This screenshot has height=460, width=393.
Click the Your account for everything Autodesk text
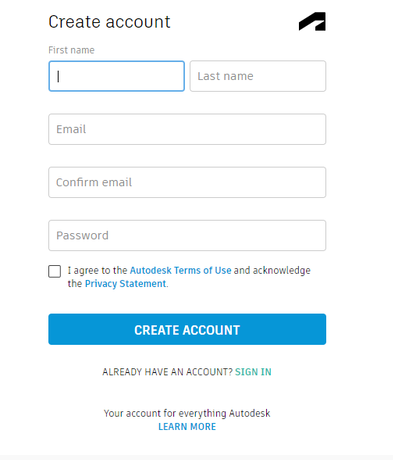click(x=187, y=413)
